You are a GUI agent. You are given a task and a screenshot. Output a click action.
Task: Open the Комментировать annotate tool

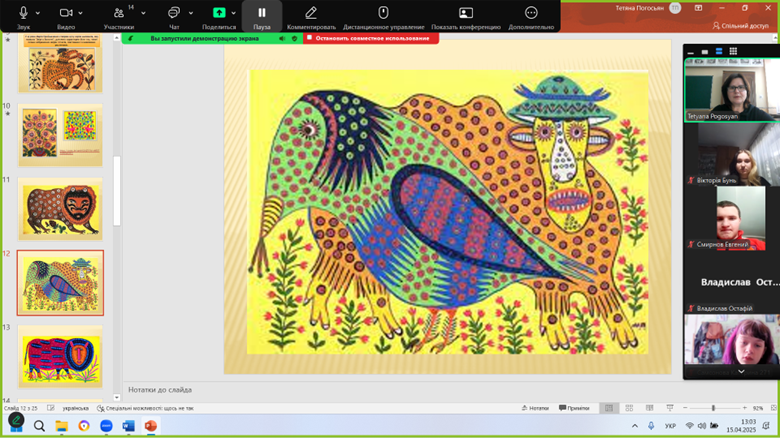point(311,16)
